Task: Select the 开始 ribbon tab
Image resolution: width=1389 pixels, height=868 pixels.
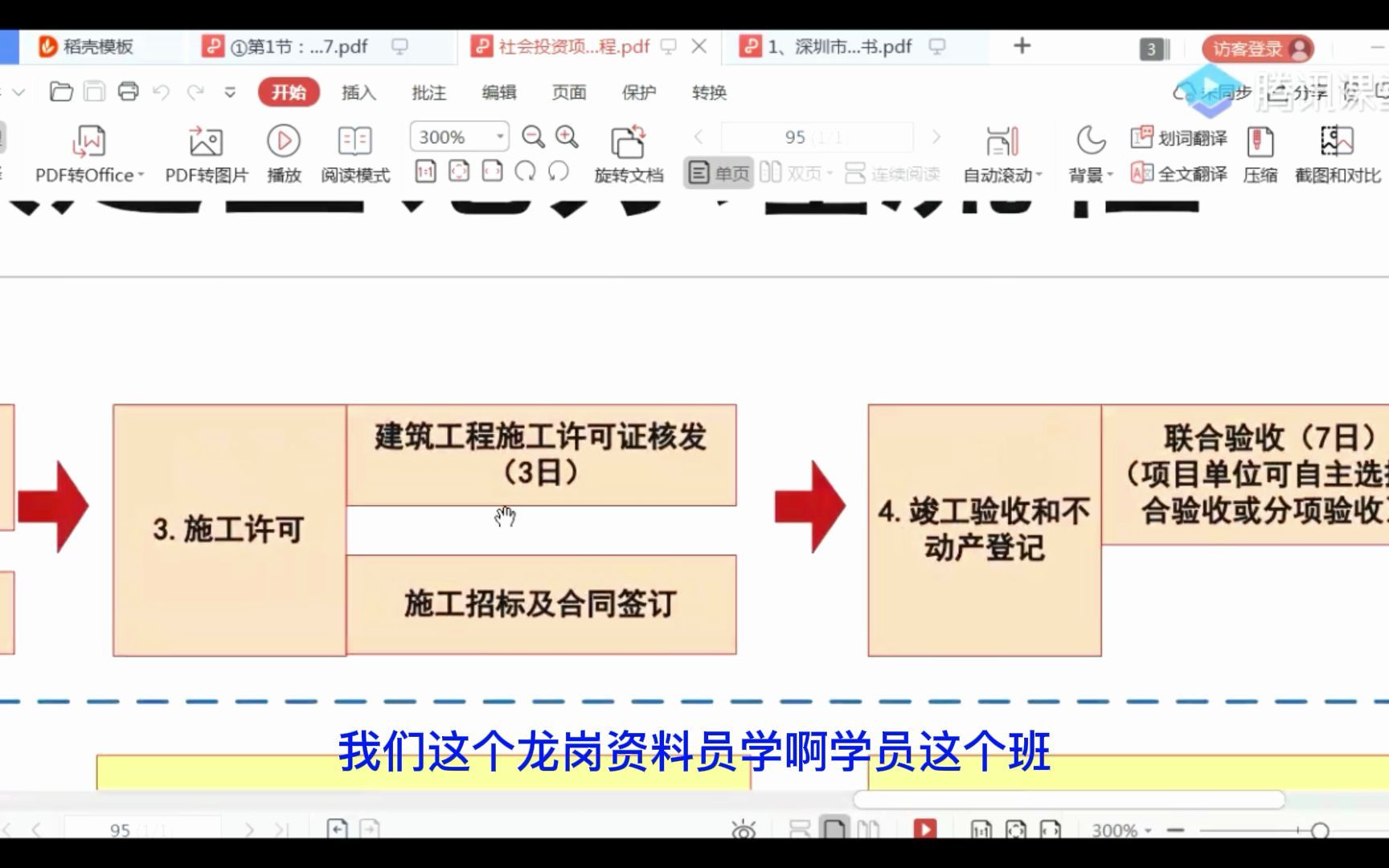Action: coord(289,92)
